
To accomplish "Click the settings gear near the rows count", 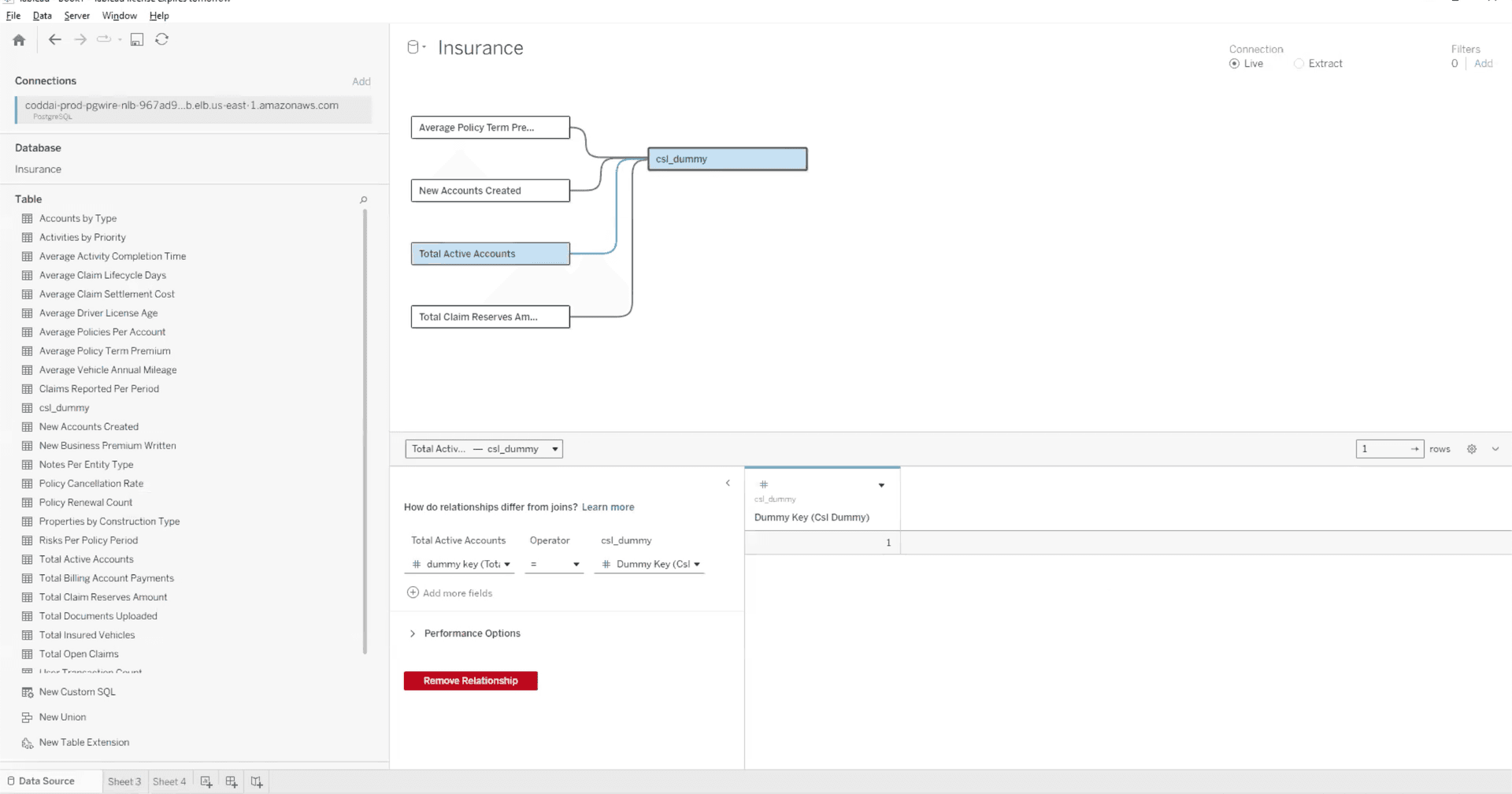I will click(x=1471, y=449).
